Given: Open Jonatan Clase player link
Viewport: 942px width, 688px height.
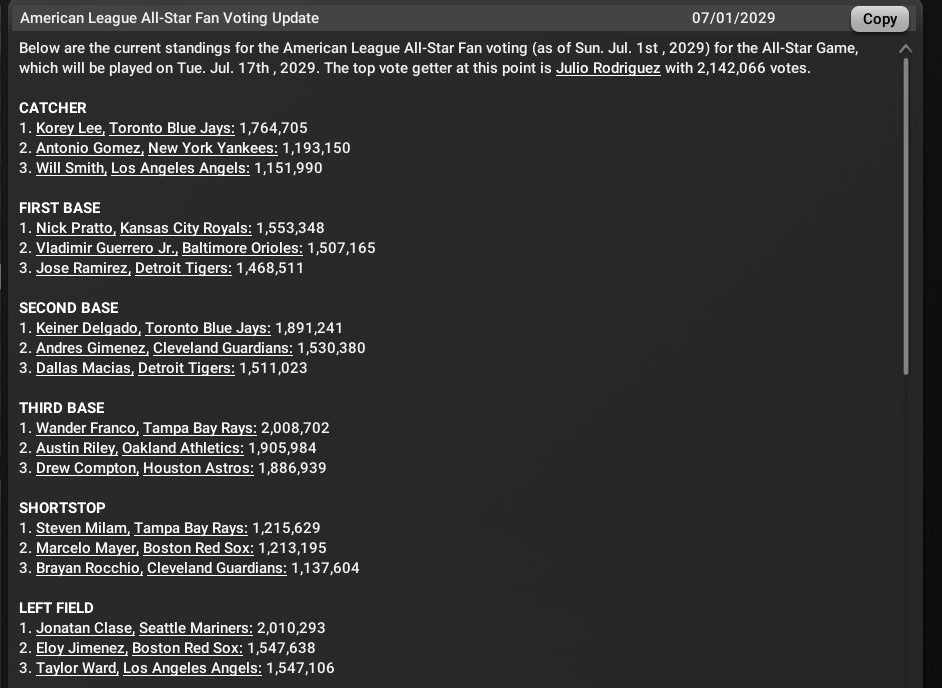Looking at the screenshot, I should (85, 628).
